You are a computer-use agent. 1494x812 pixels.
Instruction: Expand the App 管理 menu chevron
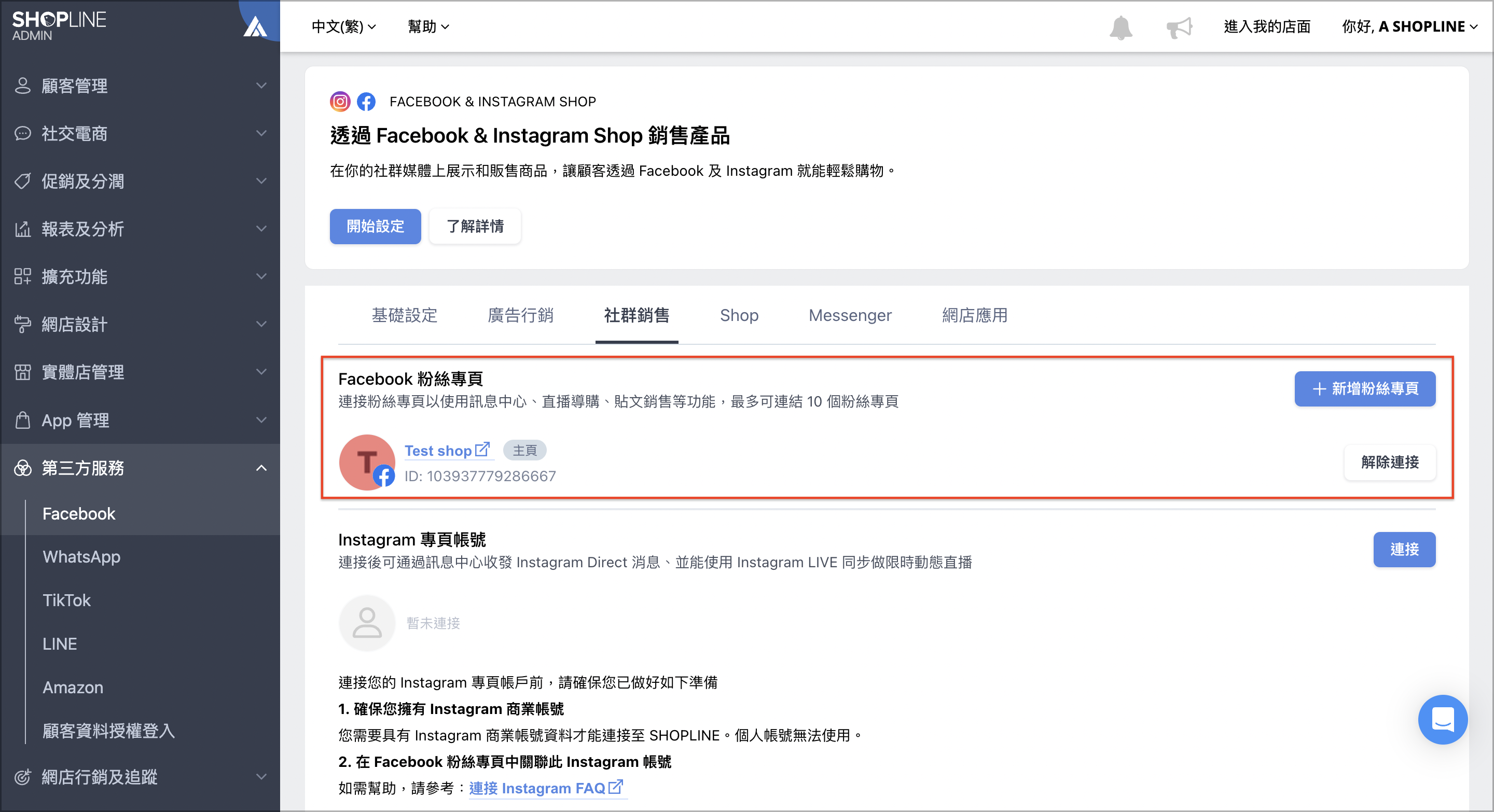click(261, 419)
